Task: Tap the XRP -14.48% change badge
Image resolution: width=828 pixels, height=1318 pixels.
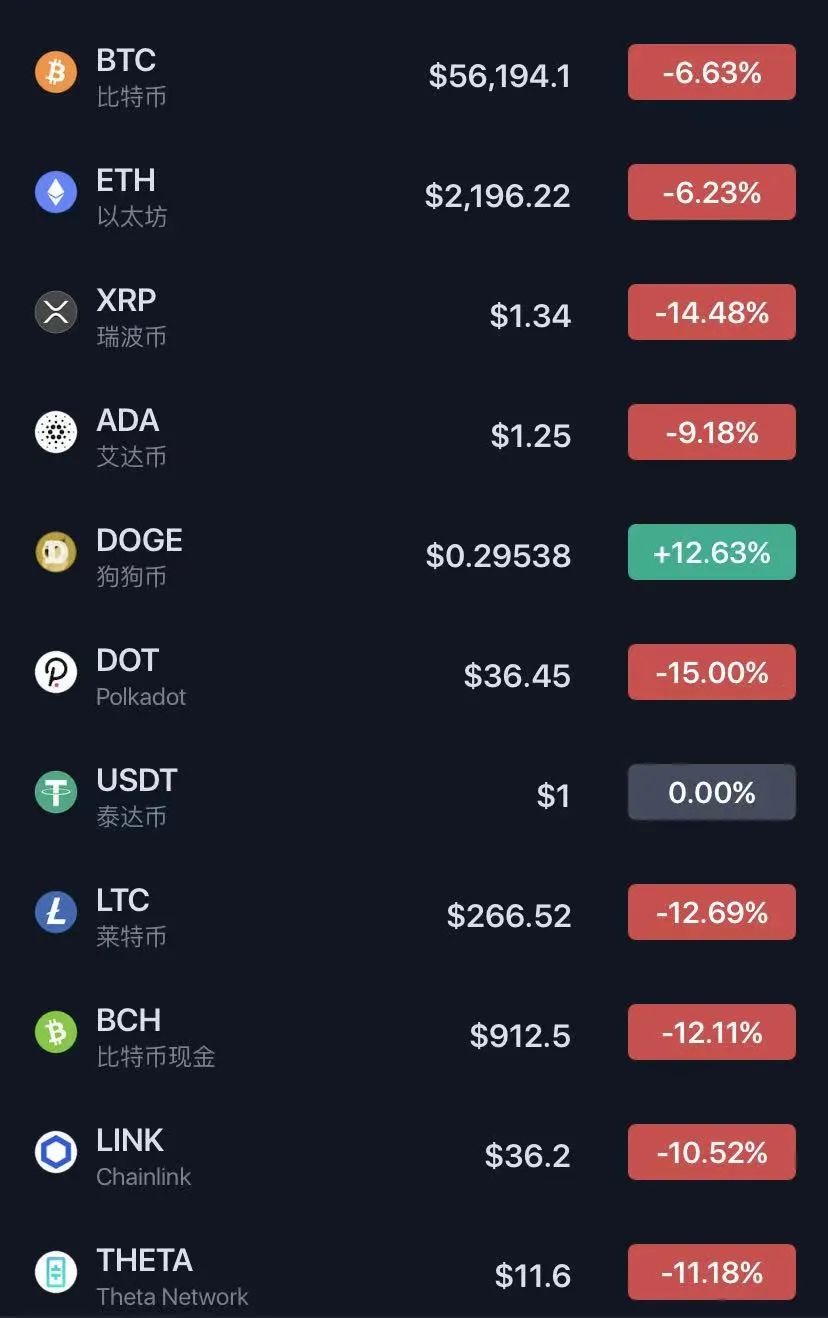Action: 712,312
